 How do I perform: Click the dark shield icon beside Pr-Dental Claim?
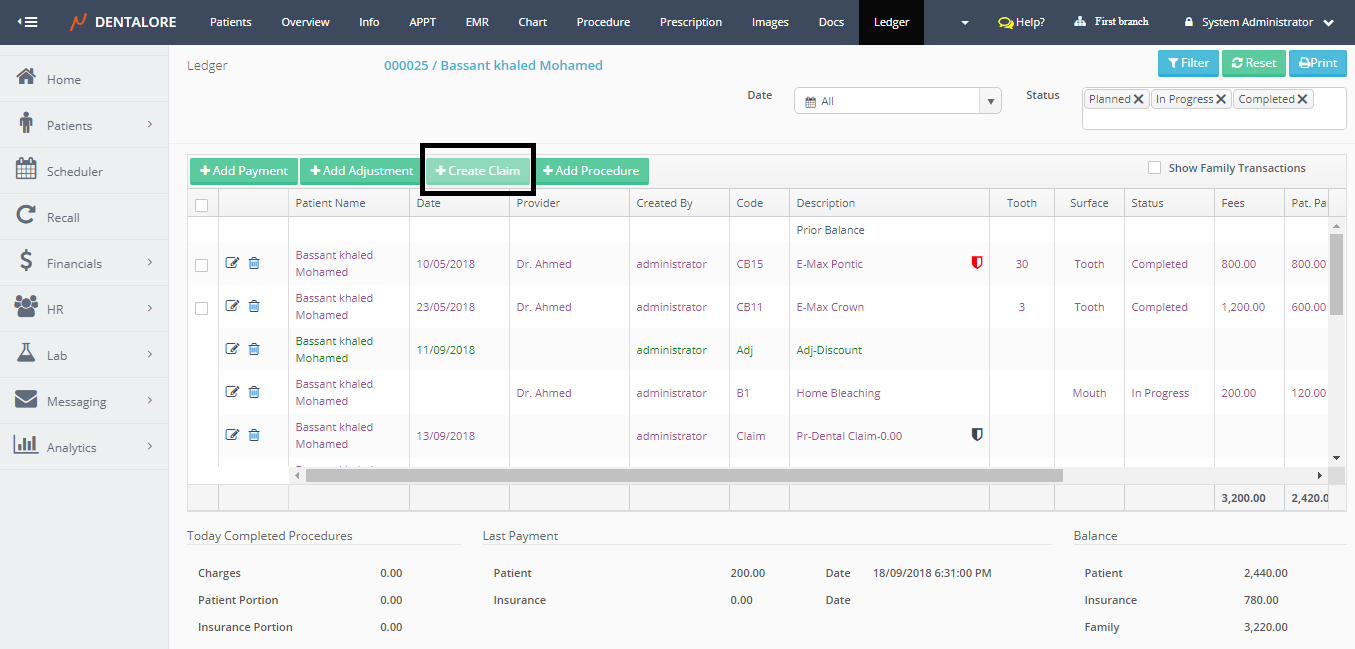coord(977,435)
